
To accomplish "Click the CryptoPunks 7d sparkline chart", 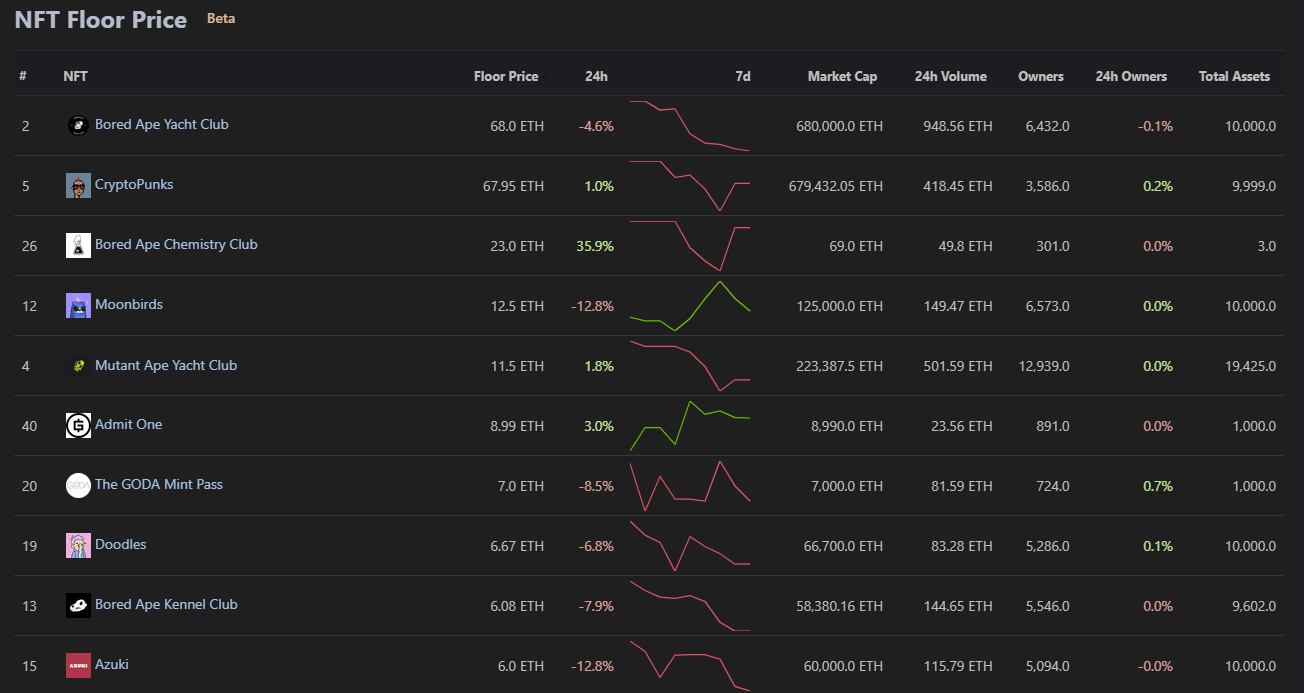I will (x=690, y=186).
